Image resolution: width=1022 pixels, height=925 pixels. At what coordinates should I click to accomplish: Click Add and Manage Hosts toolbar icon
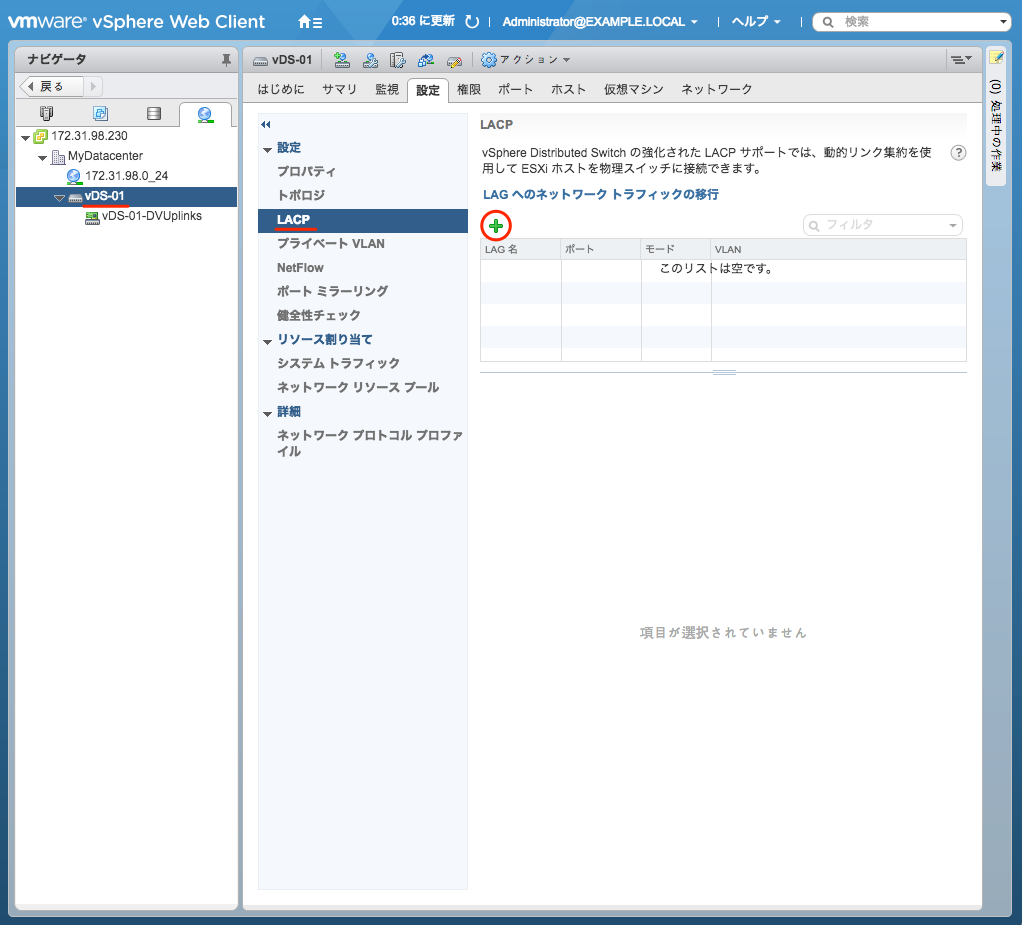[x=342, y=60]
